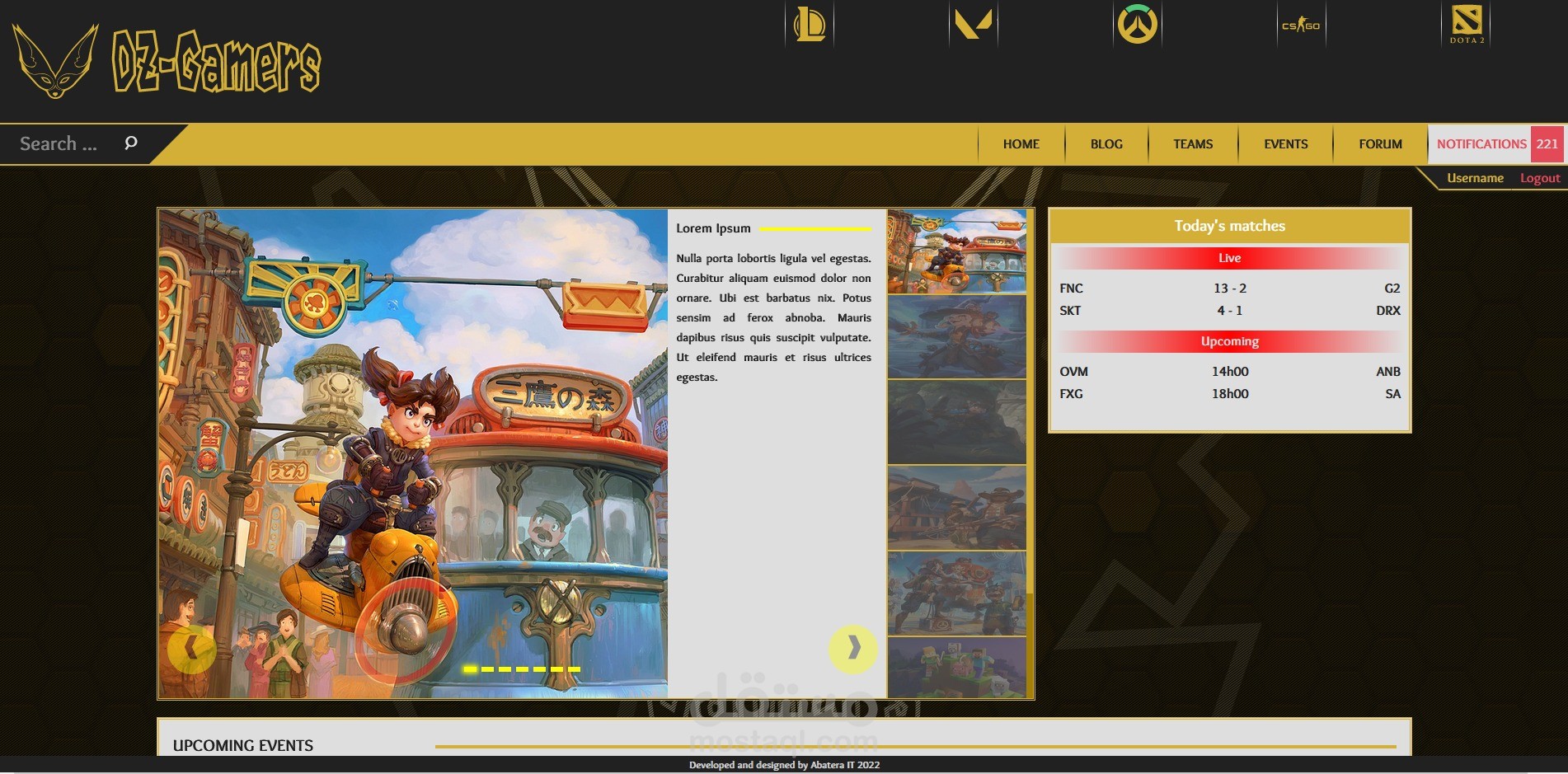Click the Live section banner
This screenshot has height=774, width=1568.
tap(1229, 258)
